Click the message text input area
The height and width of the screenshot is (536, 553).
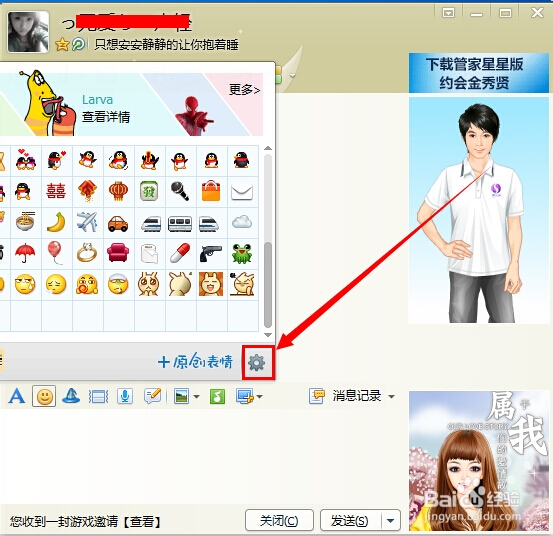205,457
